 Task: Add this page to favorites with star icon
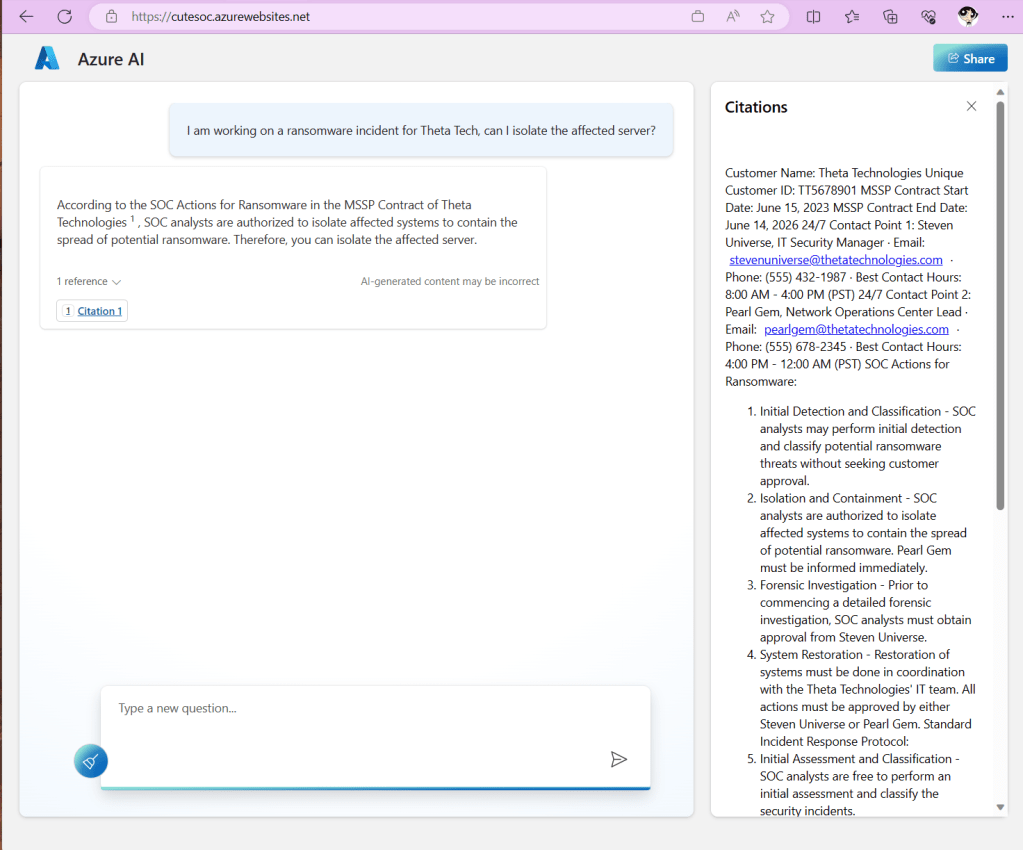pyautogui.click(x=767, y=16)
